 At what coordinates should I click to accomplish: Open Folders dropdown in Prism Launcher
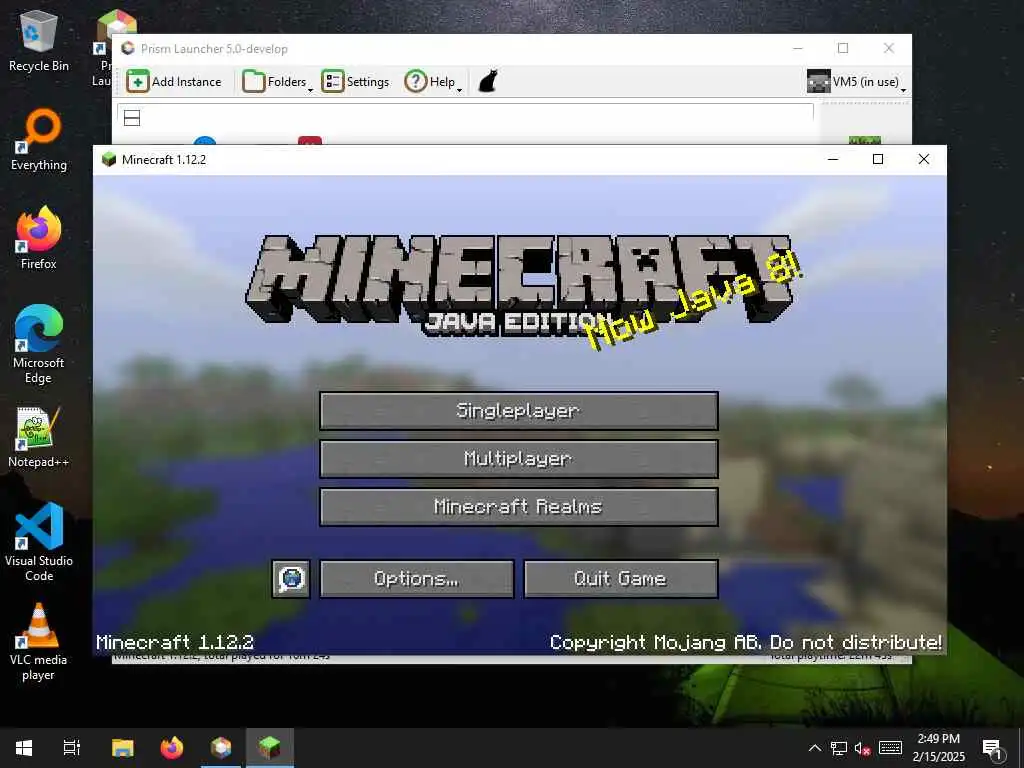tap(277, 82)
